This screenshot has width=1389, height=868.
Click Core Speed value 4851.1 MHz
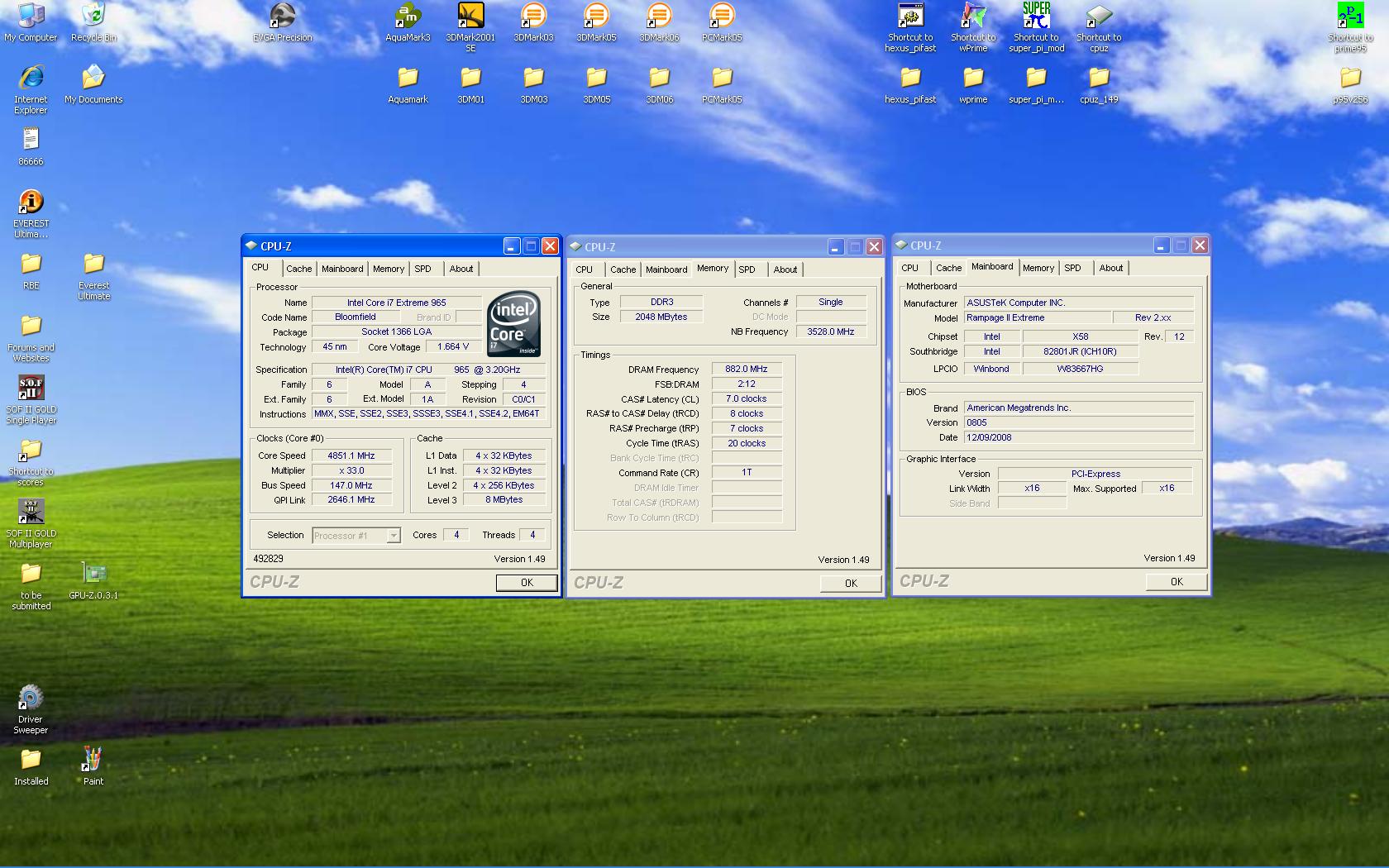351,455
